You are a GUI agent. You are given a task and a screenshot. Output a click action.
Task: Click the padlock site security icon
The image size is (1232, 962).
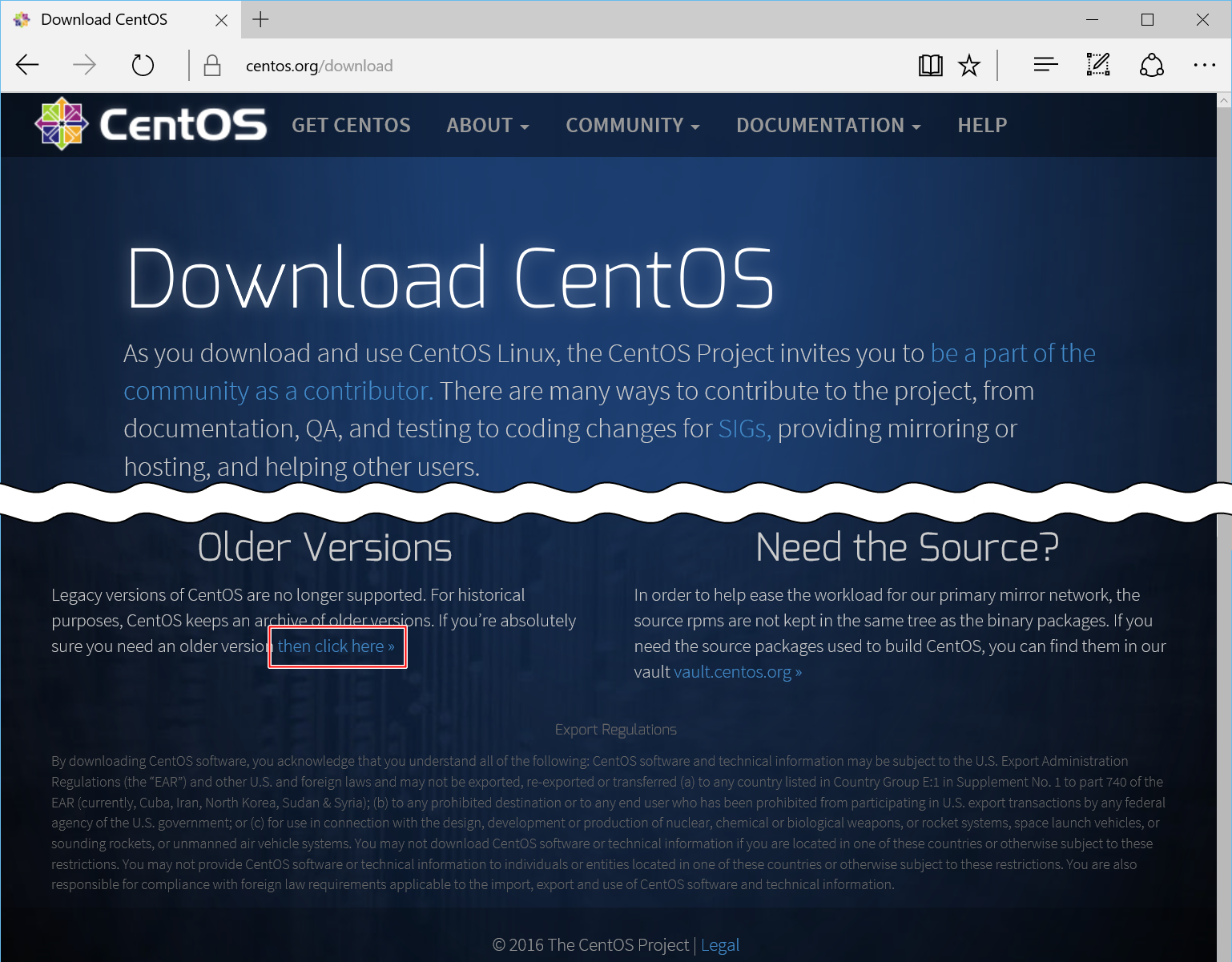click(212, 66)
